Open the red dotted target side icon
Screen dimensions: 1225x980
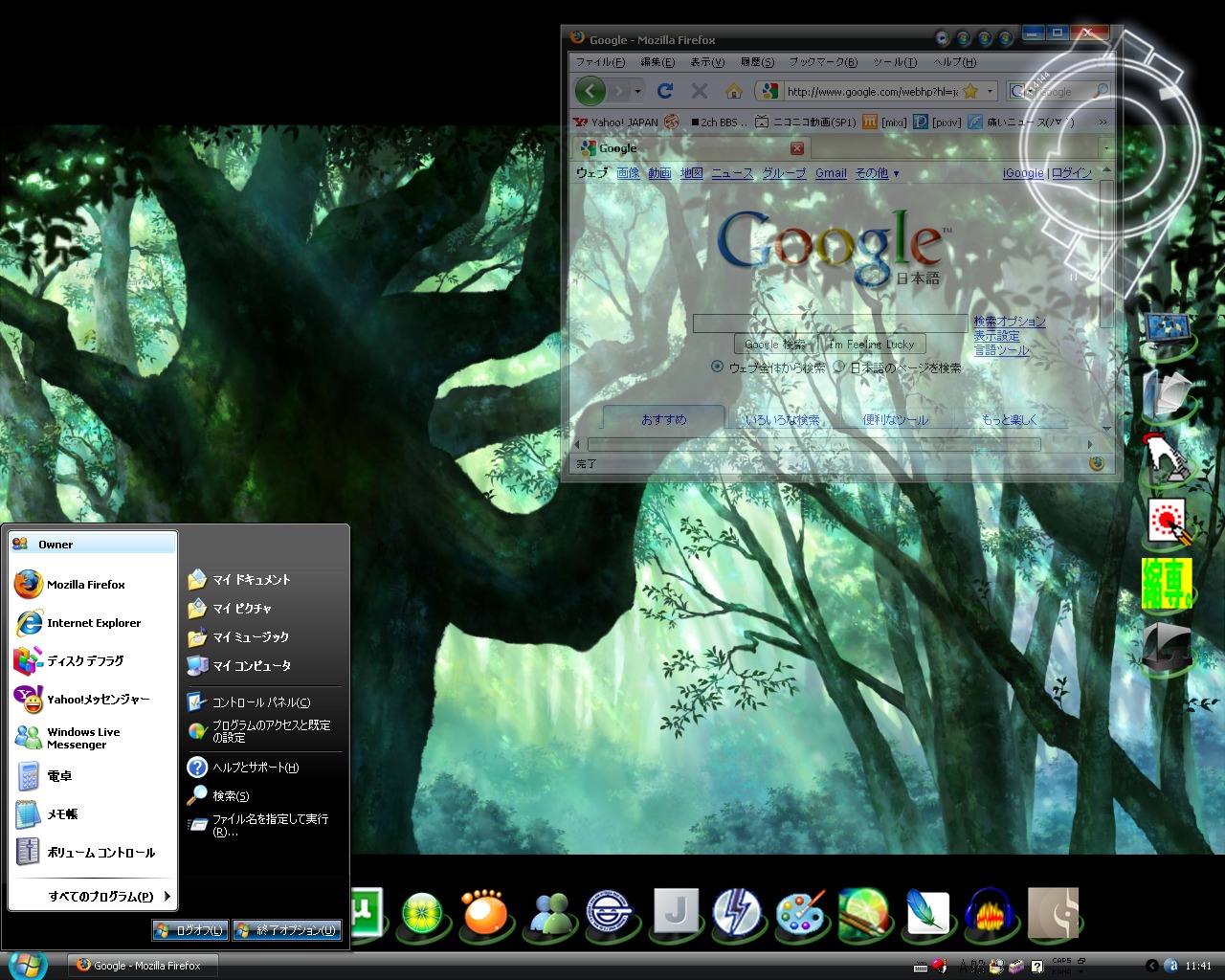1167,522
